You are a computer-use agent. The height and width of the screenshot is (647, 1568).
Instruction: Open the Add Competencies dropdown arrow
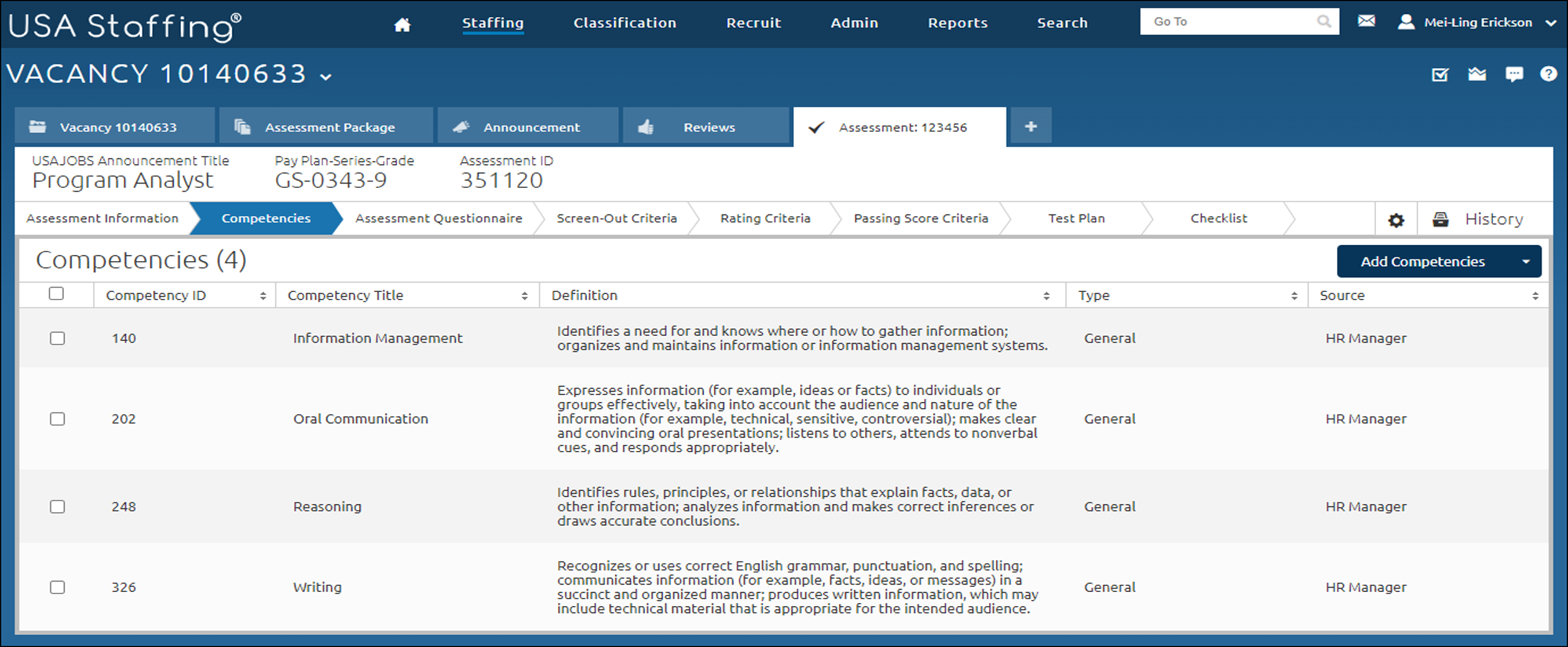tap(1526, 262)
